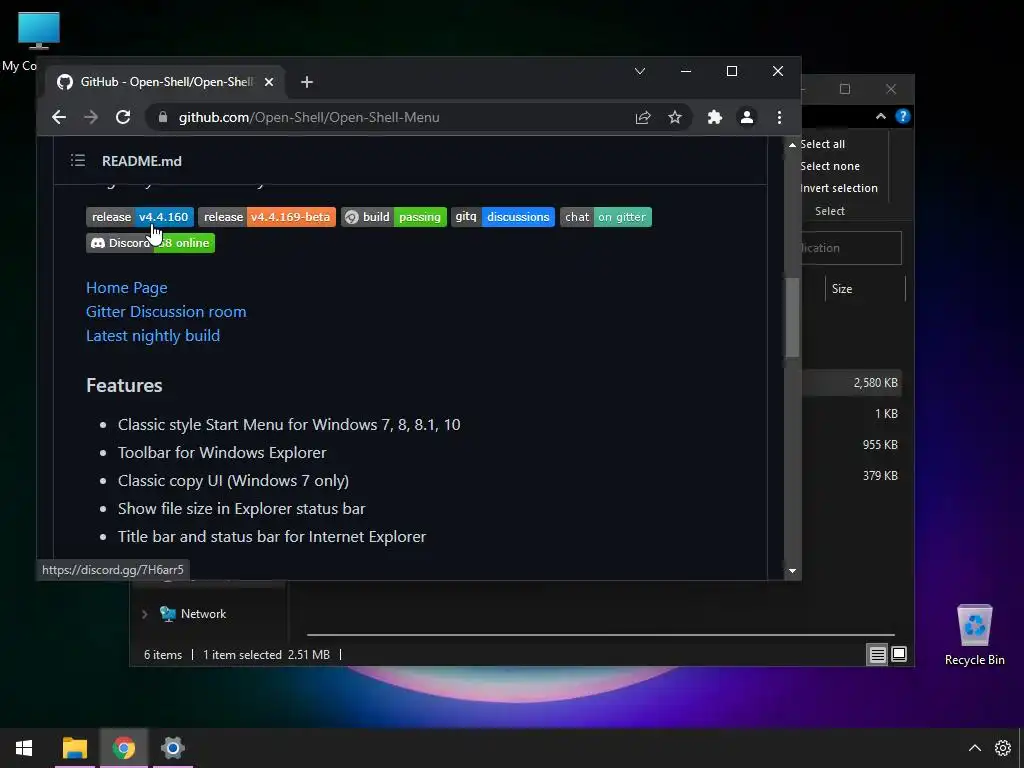Open the Home Page link
Viewport: 1024px width, 768px height.
pyautogui.click(x=127, y=288)
